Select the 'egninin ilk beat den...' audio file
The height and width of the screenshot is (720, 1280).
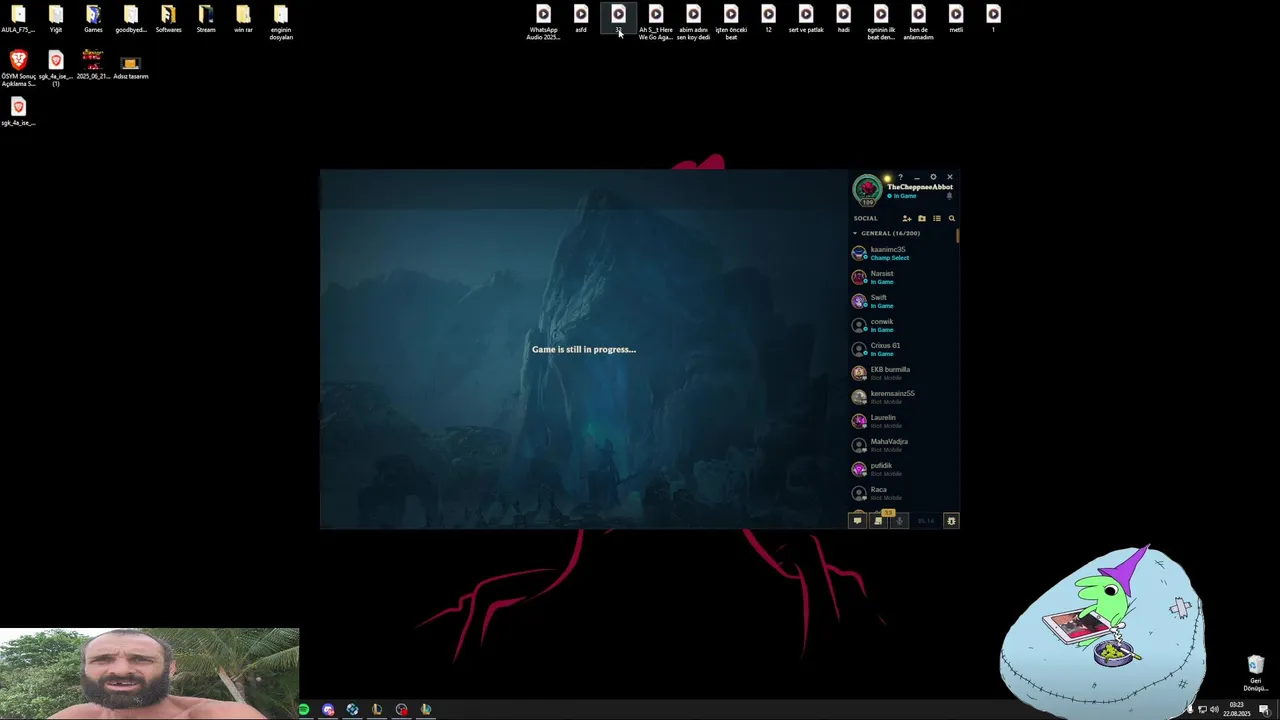(x=881, y=22)
